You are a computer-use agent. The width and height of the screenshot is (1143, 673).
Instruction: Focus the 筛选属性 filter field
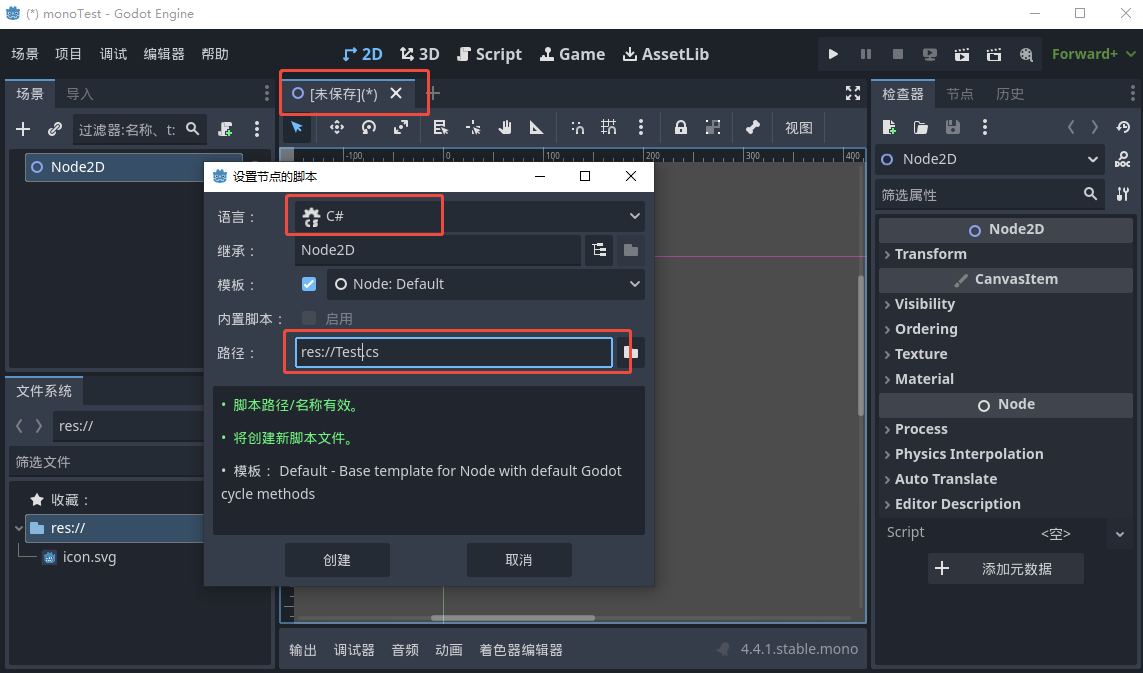[x=990, y=194]
